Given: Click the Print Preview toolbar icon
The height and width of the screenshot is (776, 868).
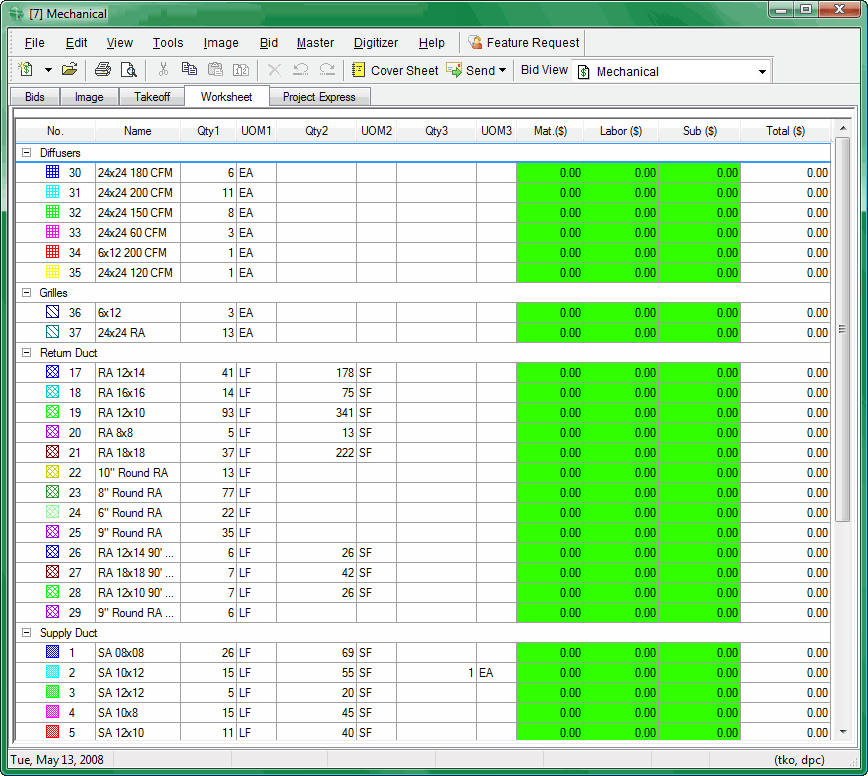Looking at the screenshot, I should (x=128, y=70).
